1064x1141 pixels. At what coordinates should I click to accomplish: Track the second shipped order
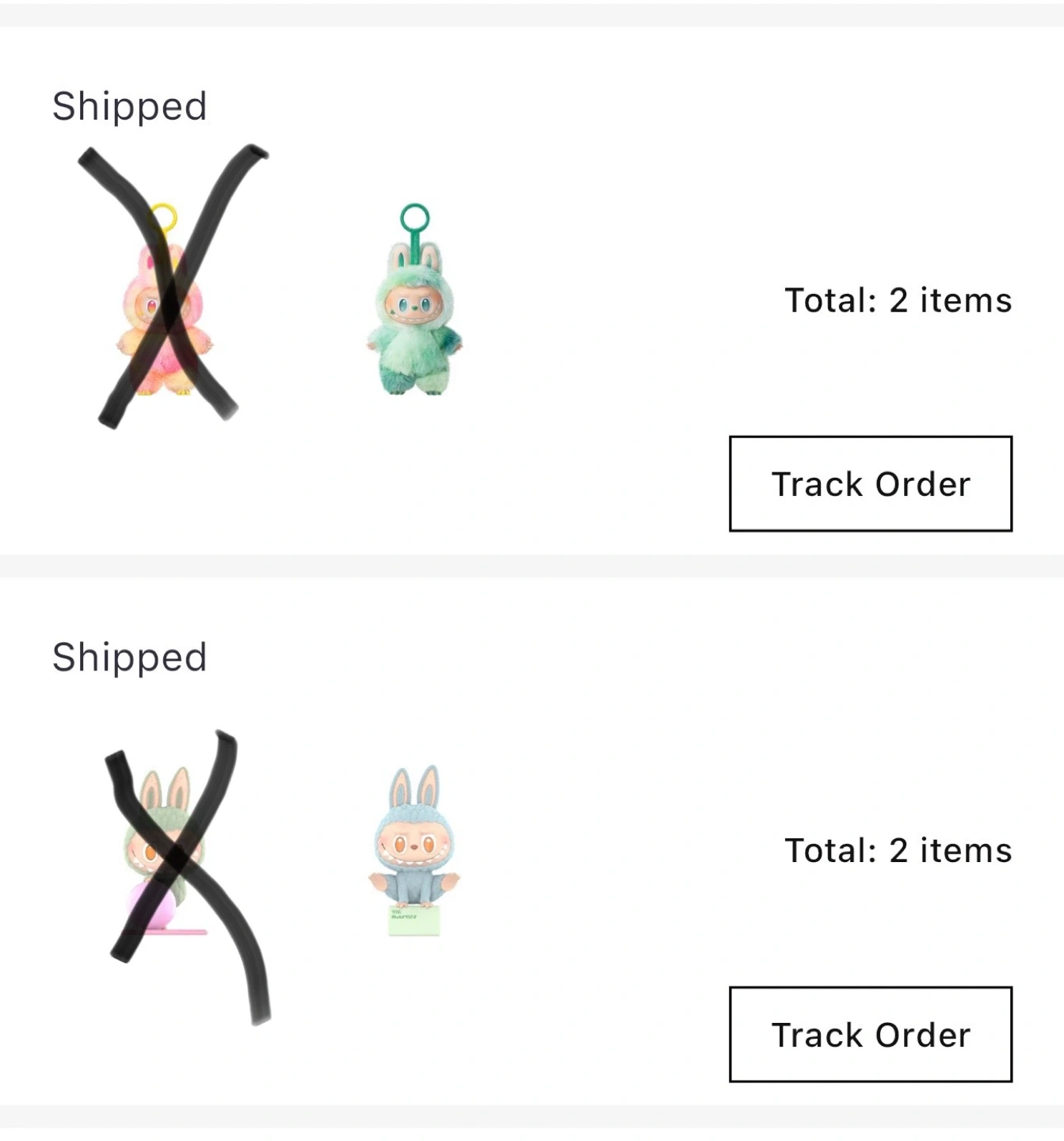pos(871,1034)
